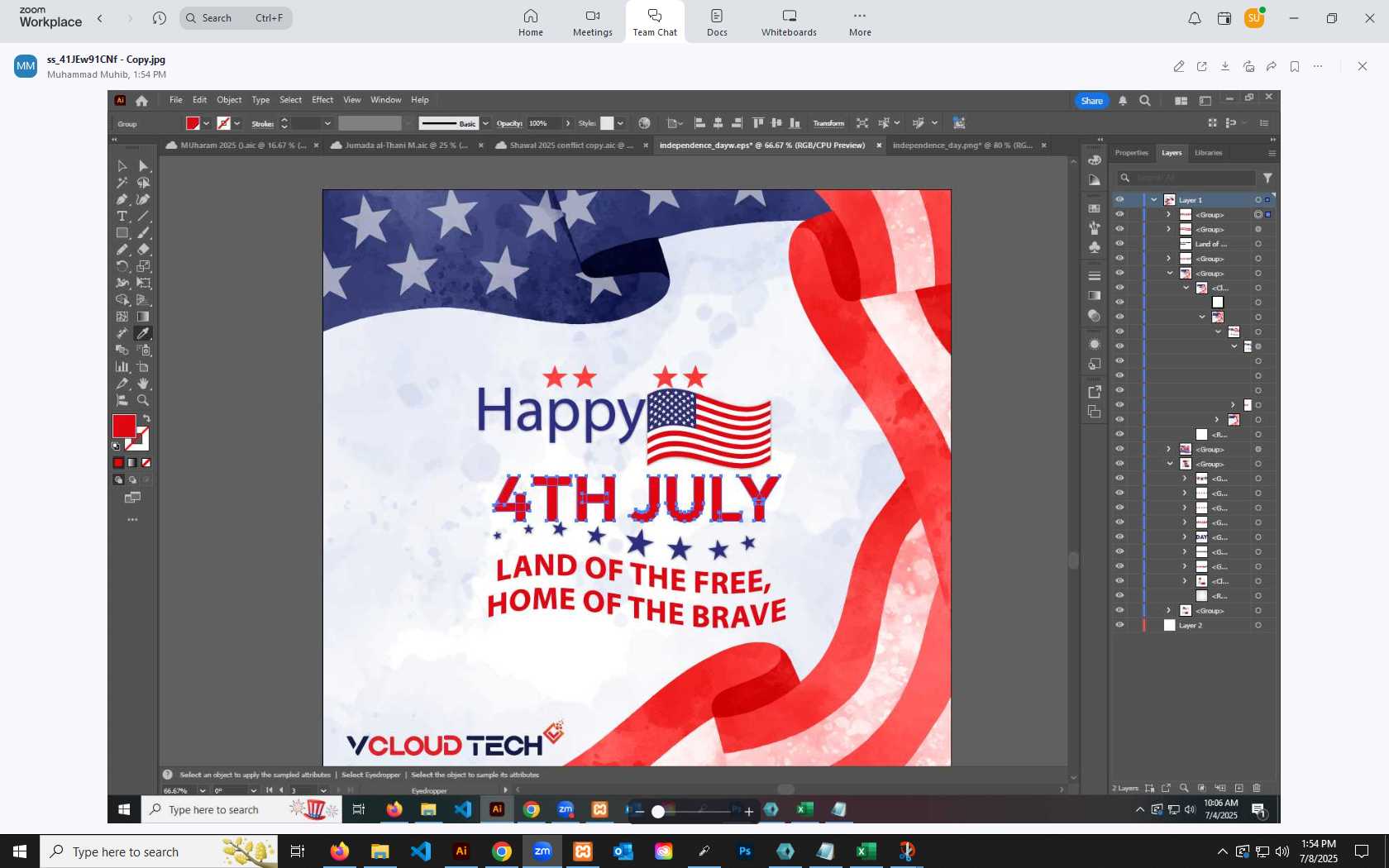Toggle visibility eye of Layer 2
The image size is (1389, 868).
click(1119, 625)
